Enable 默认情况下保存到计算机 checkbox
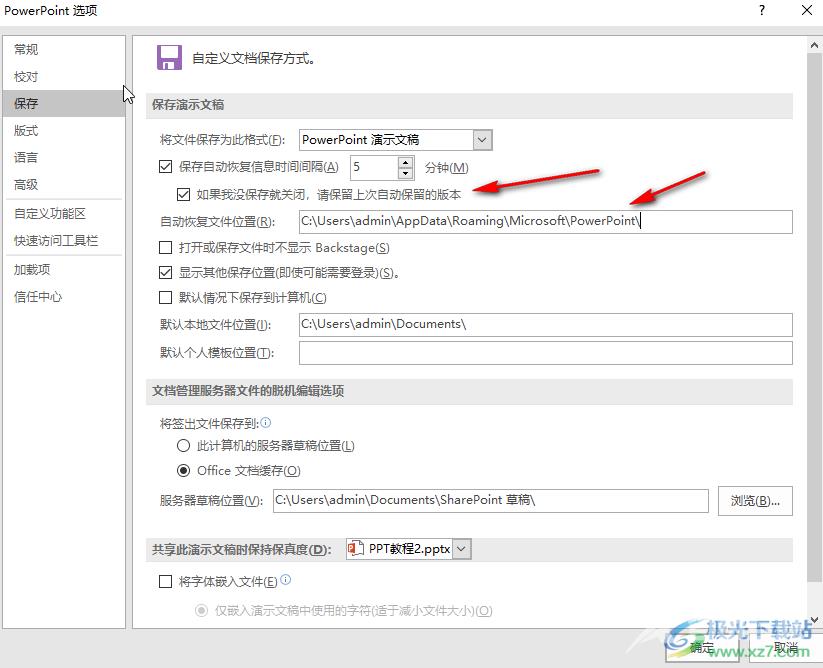This screenshot has width=823, height=668. [x=165, y=298]
